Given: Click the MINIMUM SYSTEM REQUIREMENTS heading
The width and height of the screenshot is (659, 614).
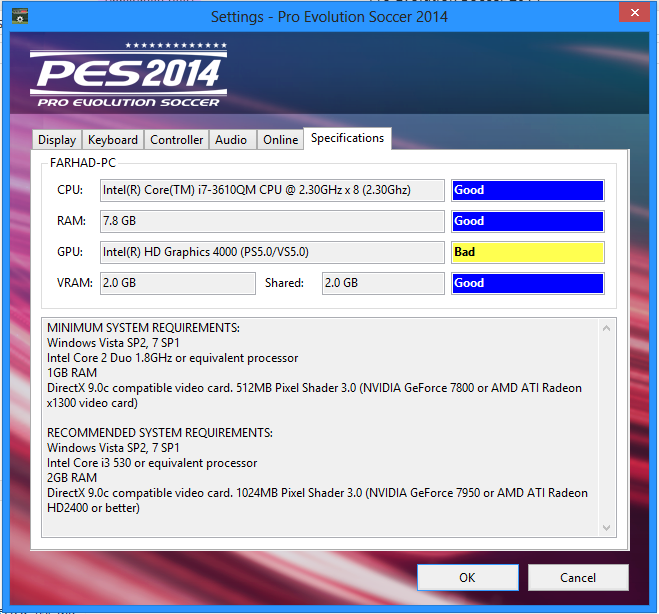Looking at the screenshot, I should point(143,328).
